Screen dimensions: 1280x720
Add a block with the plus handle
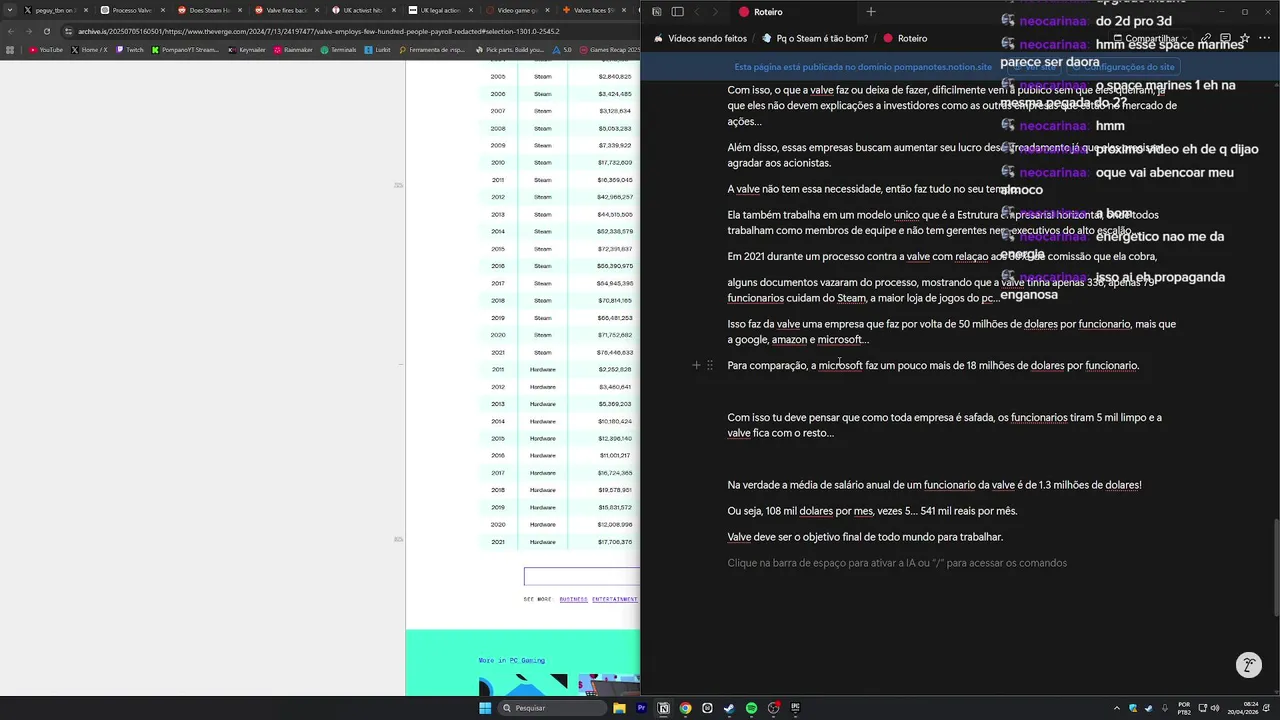point(696,366)
